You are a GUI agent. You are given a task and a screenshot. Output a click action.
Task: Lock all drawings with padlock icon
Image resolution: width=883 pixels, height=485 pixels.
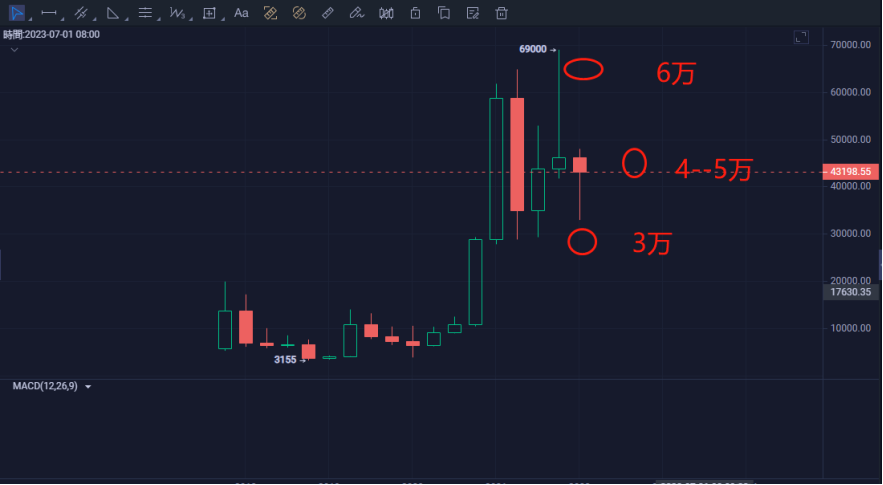click(415, 12)
